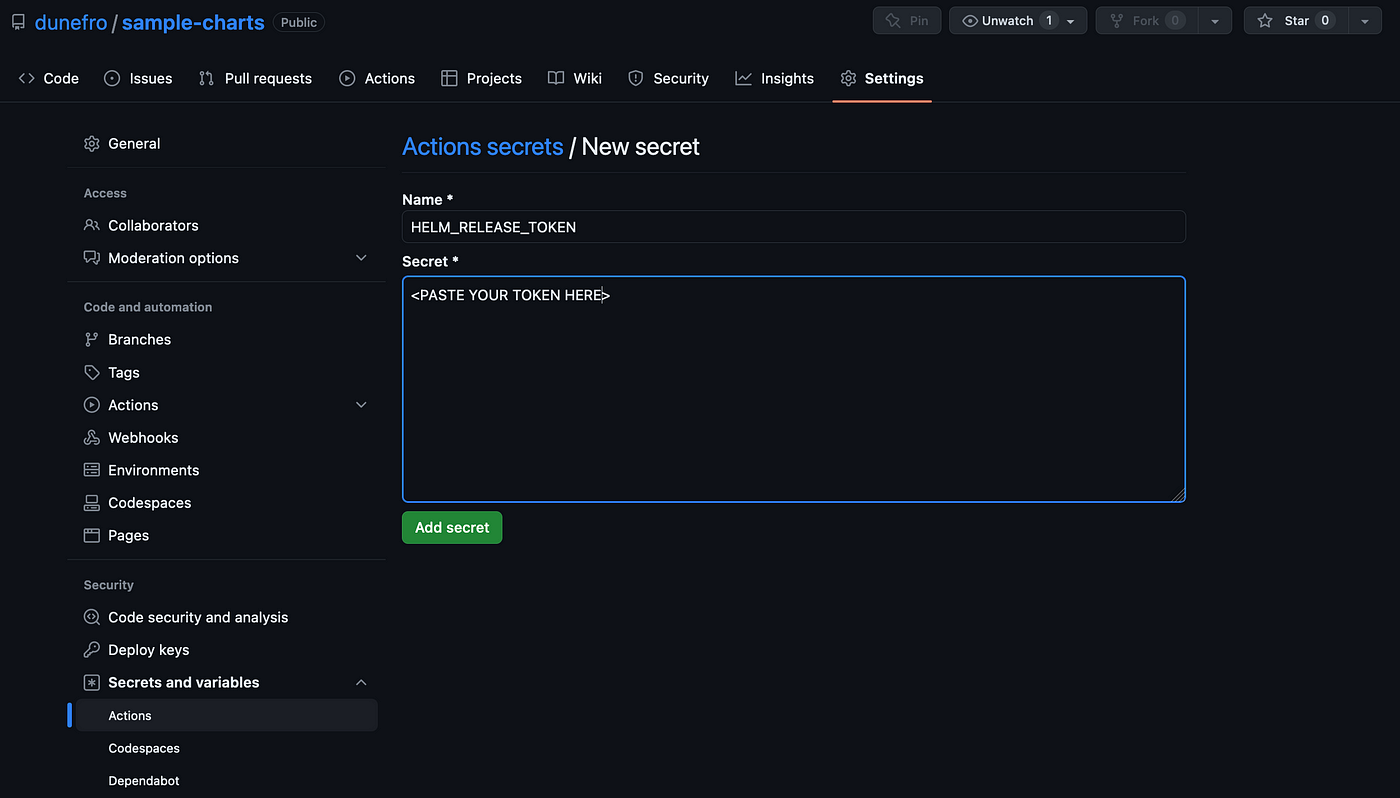Switch to the Code tab

point(49,78)
